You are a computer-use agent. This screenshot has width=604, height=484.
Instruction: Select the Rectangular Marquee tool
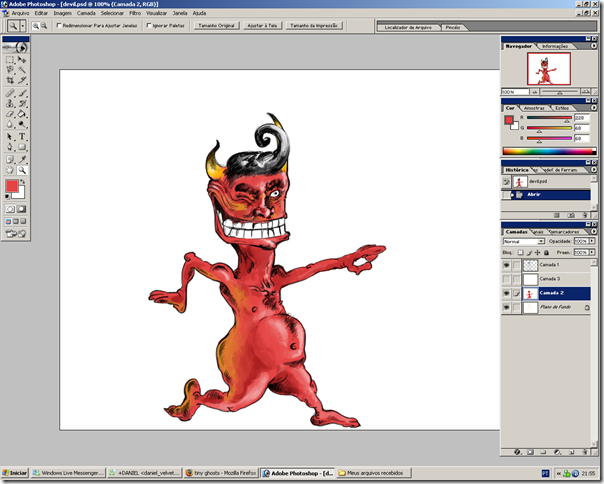(10, 60)
